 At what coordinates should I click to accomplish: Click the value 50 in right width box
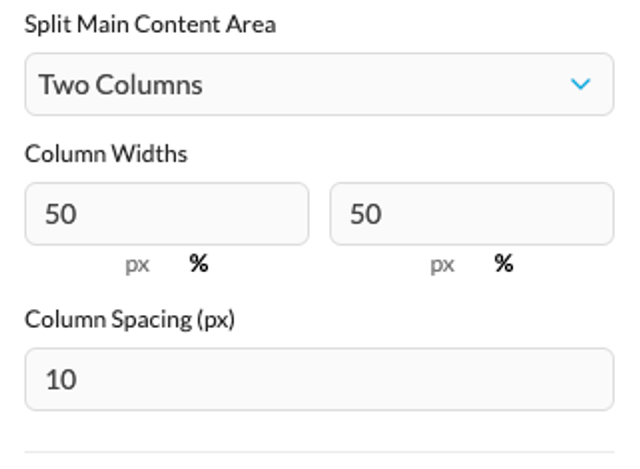(366, 214)
